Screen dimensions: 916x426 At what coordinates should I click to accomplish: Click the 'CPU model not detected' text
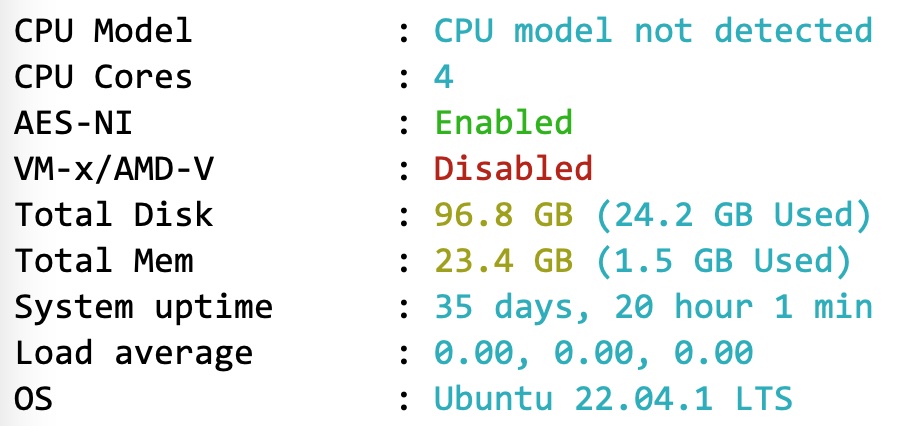click(652, 30)
